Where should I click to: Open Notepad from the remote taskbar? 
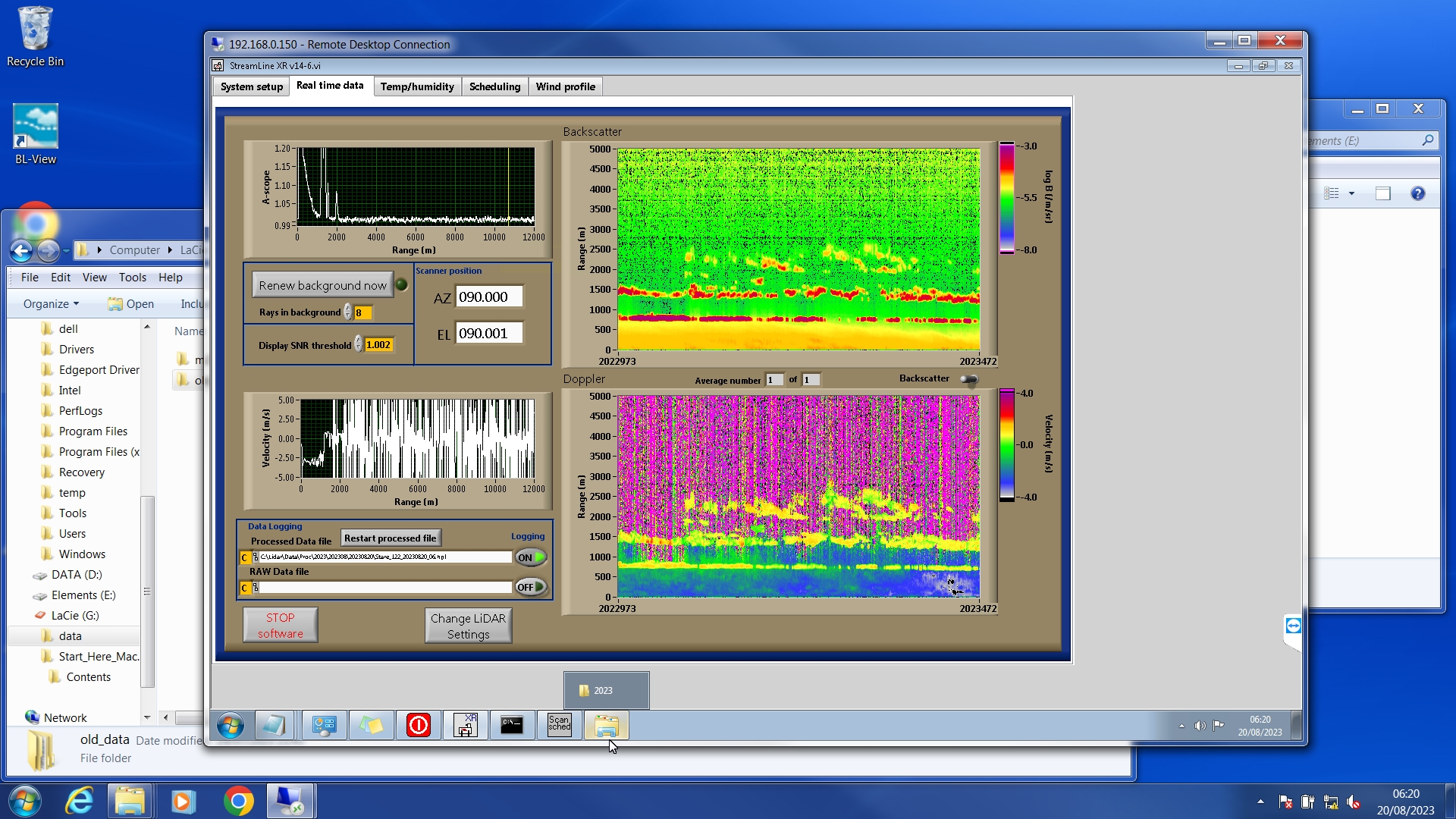(273, 725)
